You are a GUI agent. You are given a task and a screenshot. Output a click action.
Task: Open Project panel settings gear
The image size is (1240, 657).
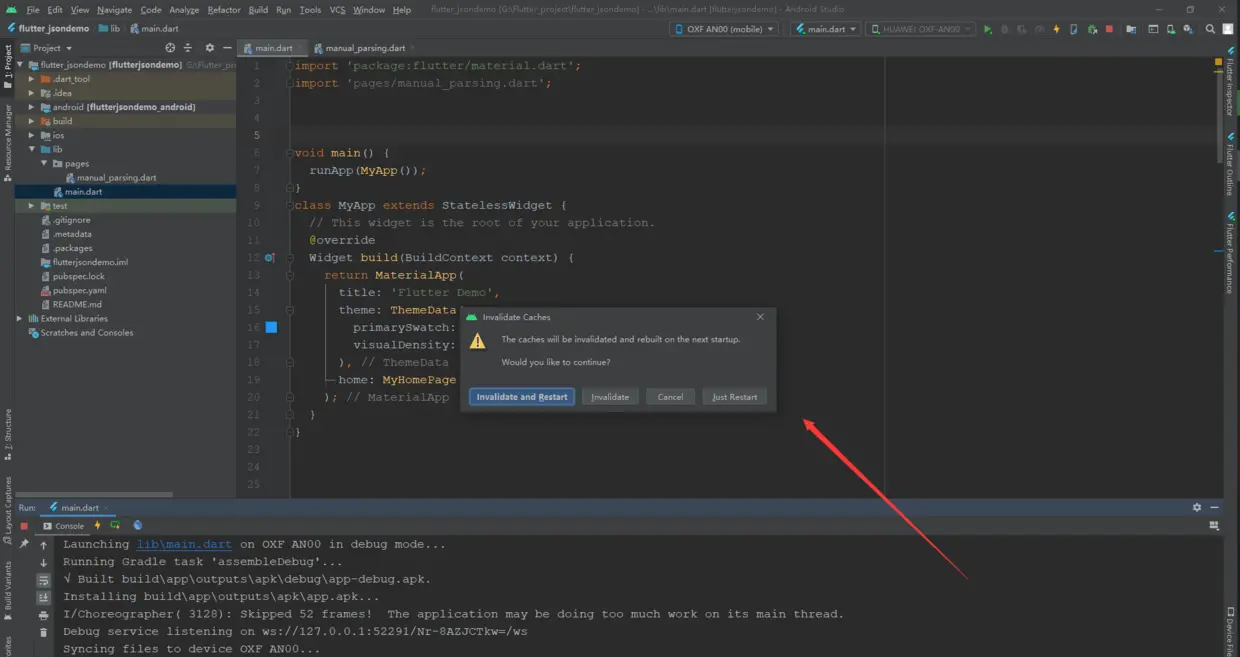(209, 48)
